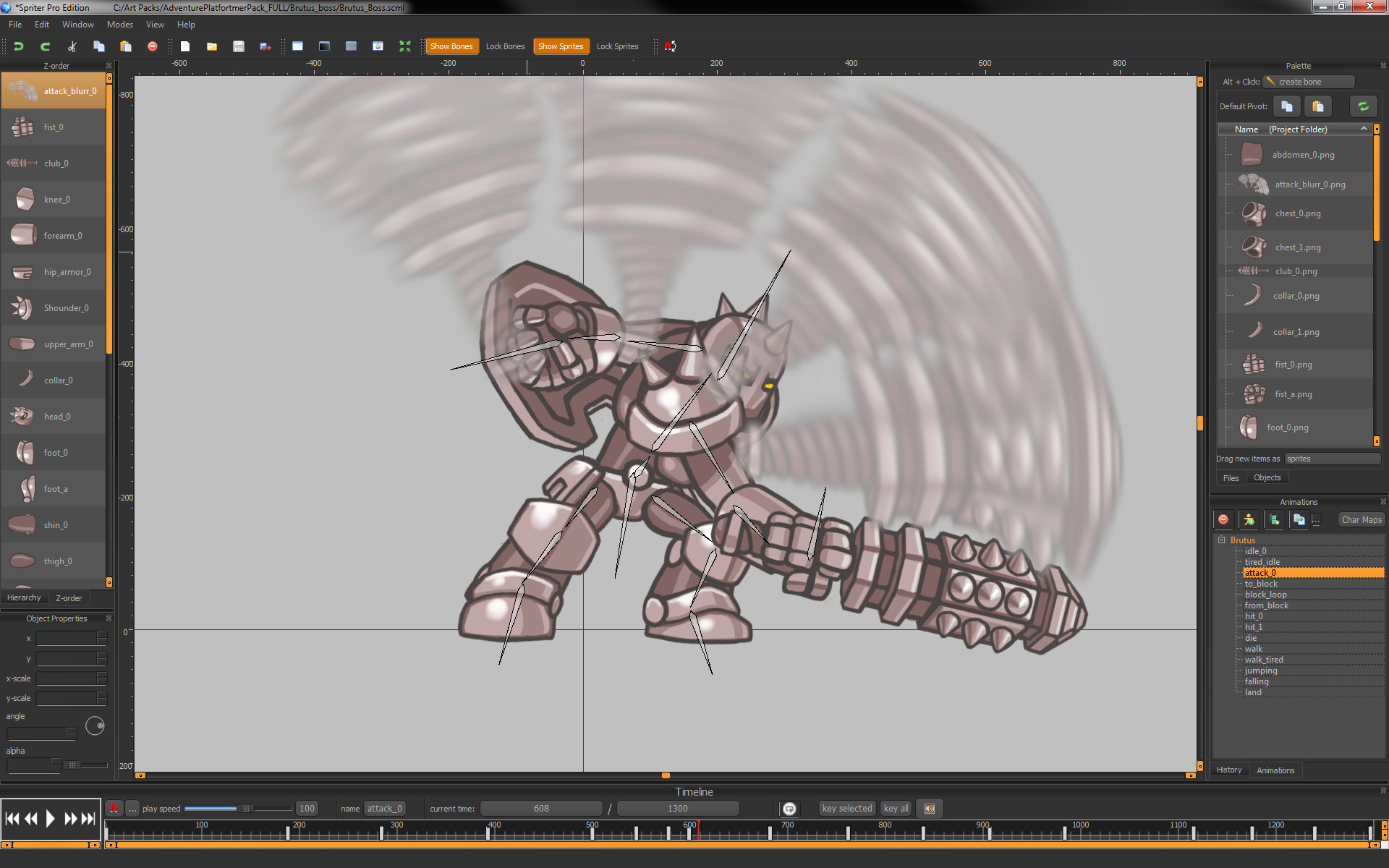Enable Lock Sprites
This screenshot has height=868, width=1389.
tap(617, 46)
